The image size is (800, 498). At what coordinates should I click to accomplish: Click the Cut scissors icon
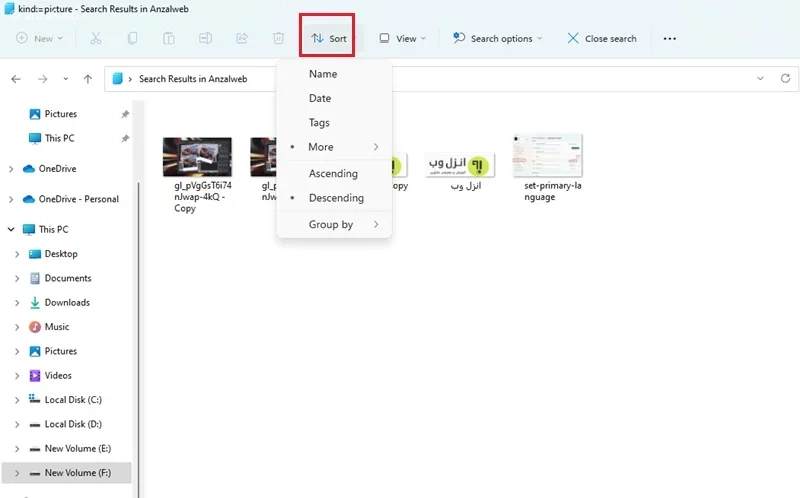point(96,38)
